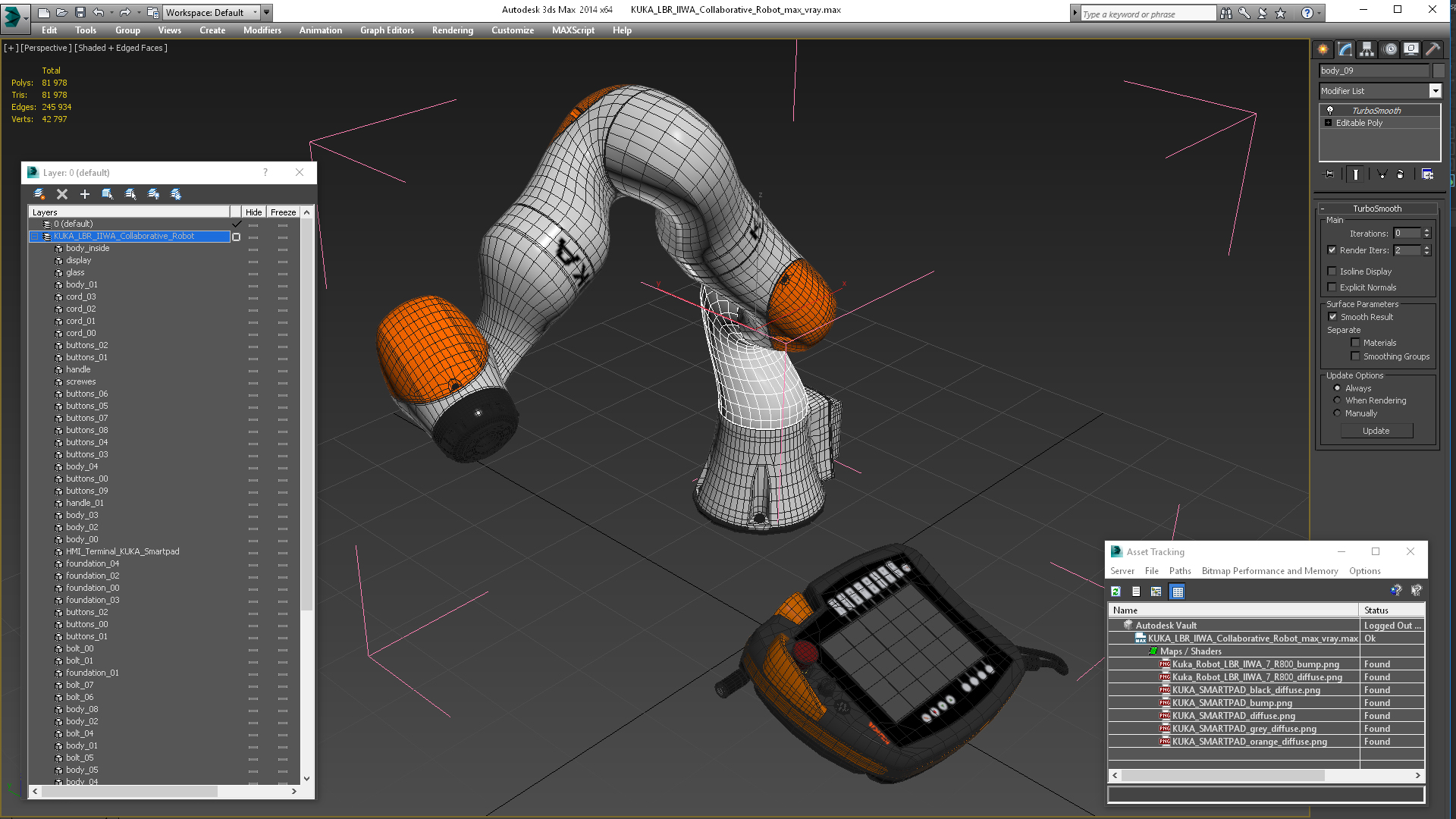Image resolution: width=1456 pixels, height=819 pixels.
Task: Open the Modifiers menu
Action: (x=262, y=30)
